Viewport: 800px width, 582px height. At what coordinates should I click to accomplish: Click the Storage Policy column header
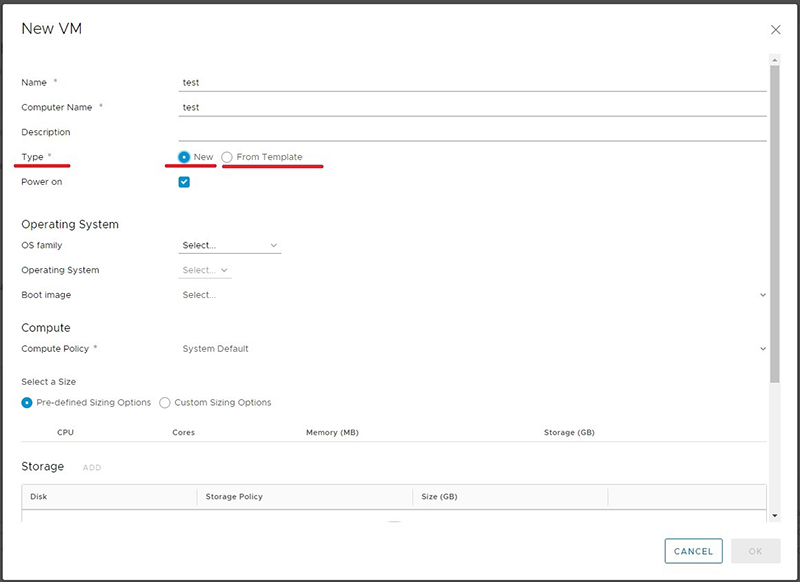(234, 496)
